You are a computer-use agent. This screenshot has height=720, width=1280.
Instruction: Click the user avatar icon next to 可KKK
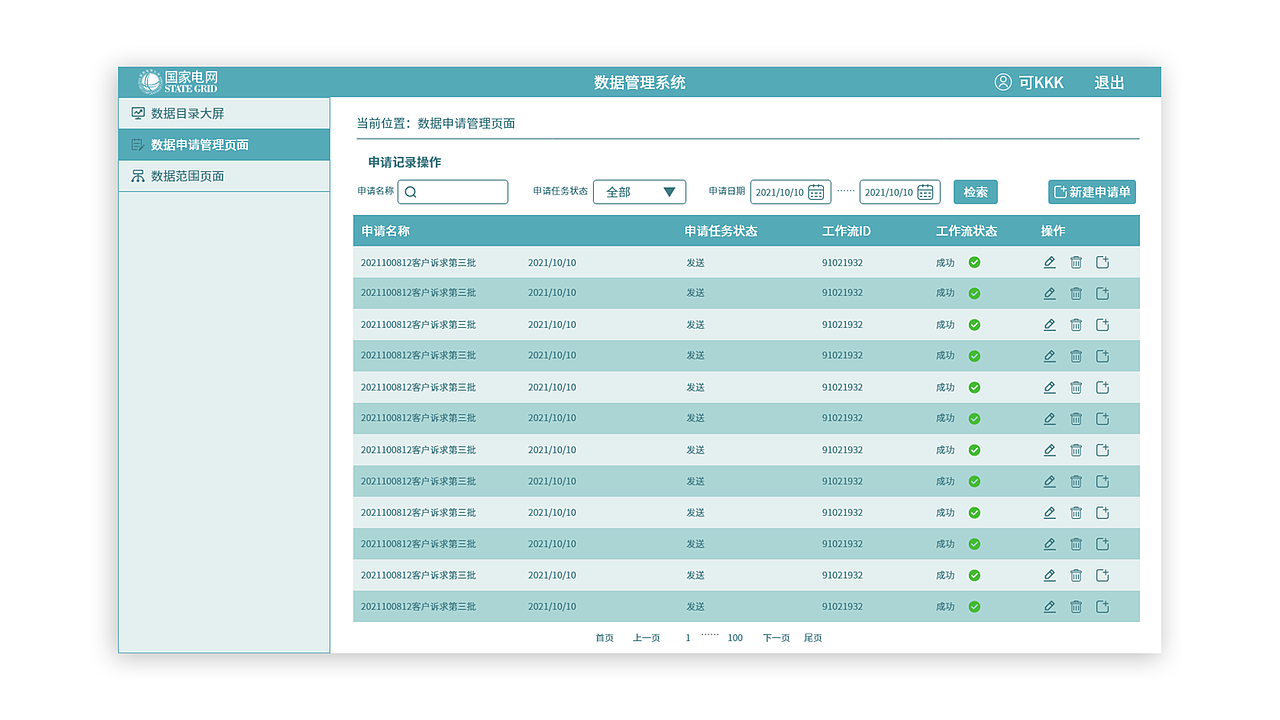pyautogui.click(x=1003, y=82)
